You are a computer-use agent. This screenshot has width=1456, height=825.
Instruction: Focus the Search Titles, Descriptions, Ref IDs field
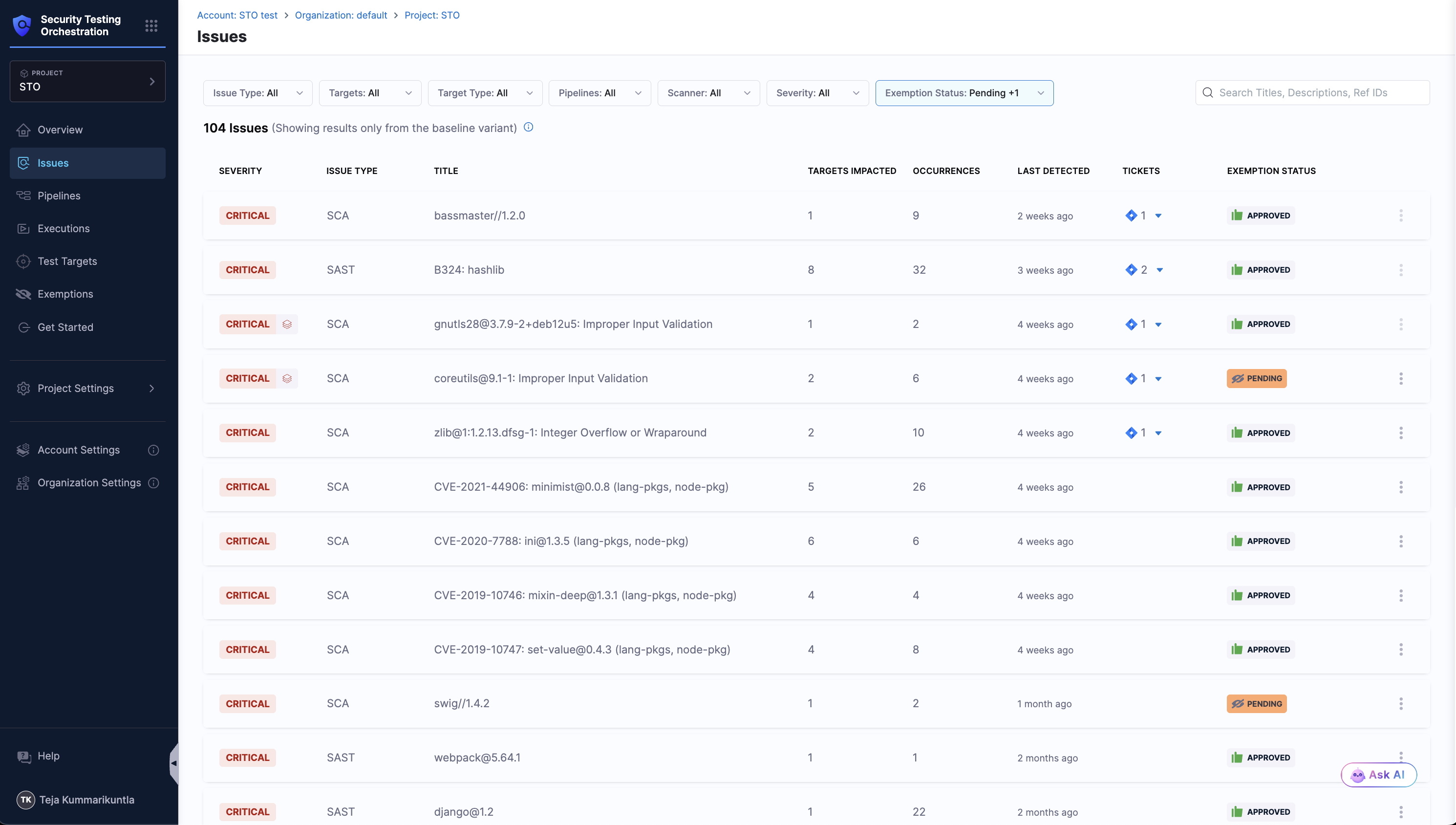point(1320,93)
